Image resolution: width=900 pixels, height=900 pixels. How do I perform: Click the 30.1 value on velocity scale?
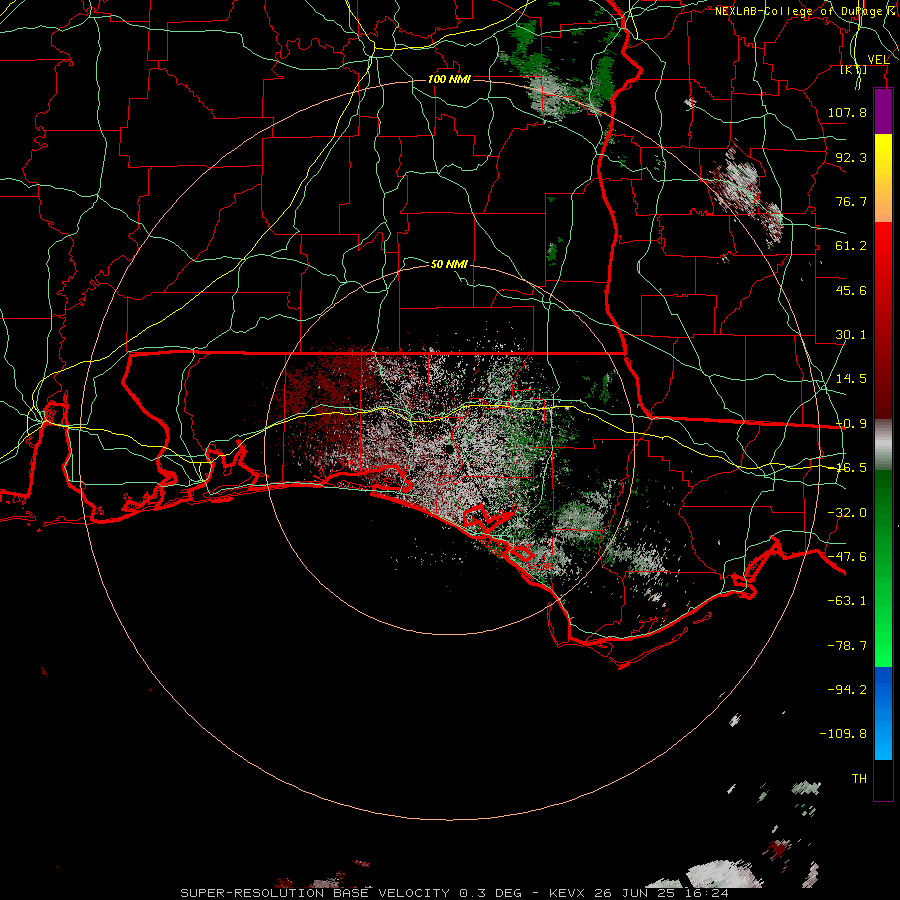tap(851, 335)
